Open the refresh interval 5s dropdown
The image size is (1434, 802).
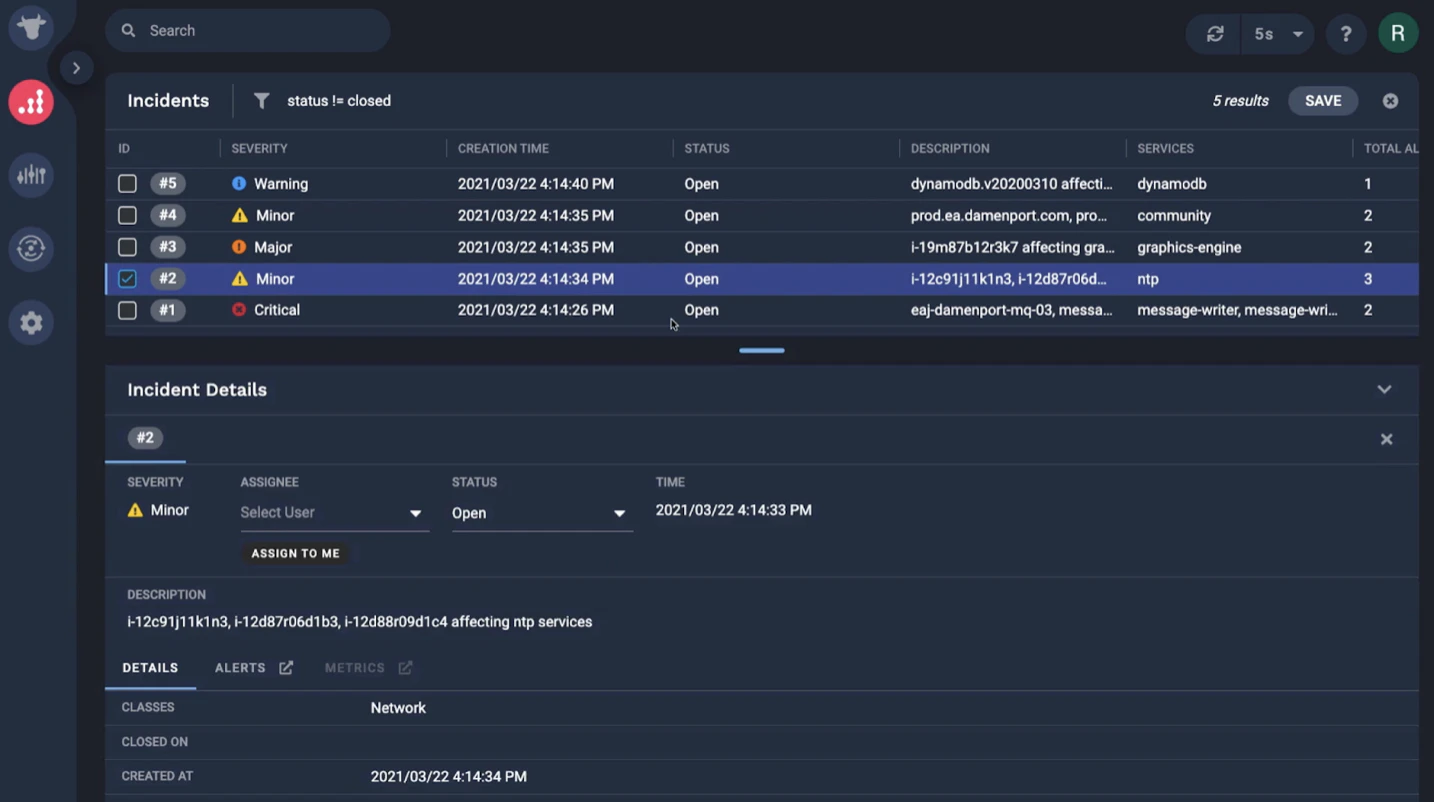1277,33
